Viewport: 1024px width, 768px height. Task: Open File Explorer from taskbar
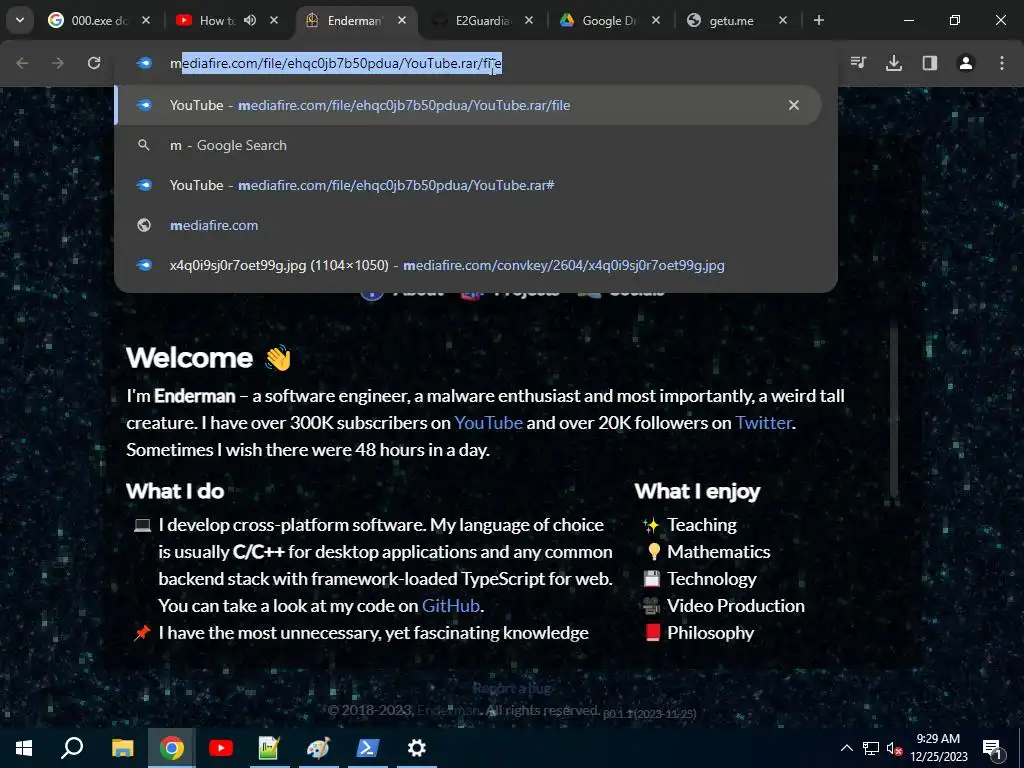pos(122,748)
